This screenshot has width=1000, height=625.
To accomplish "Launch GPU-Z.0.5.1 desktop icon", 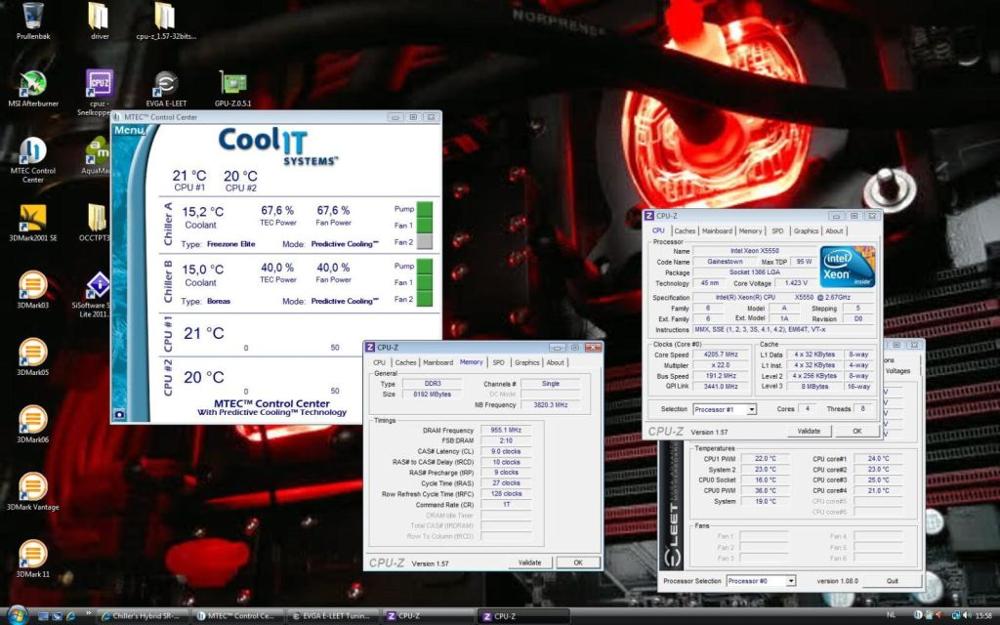I will (x=233, y=88).
